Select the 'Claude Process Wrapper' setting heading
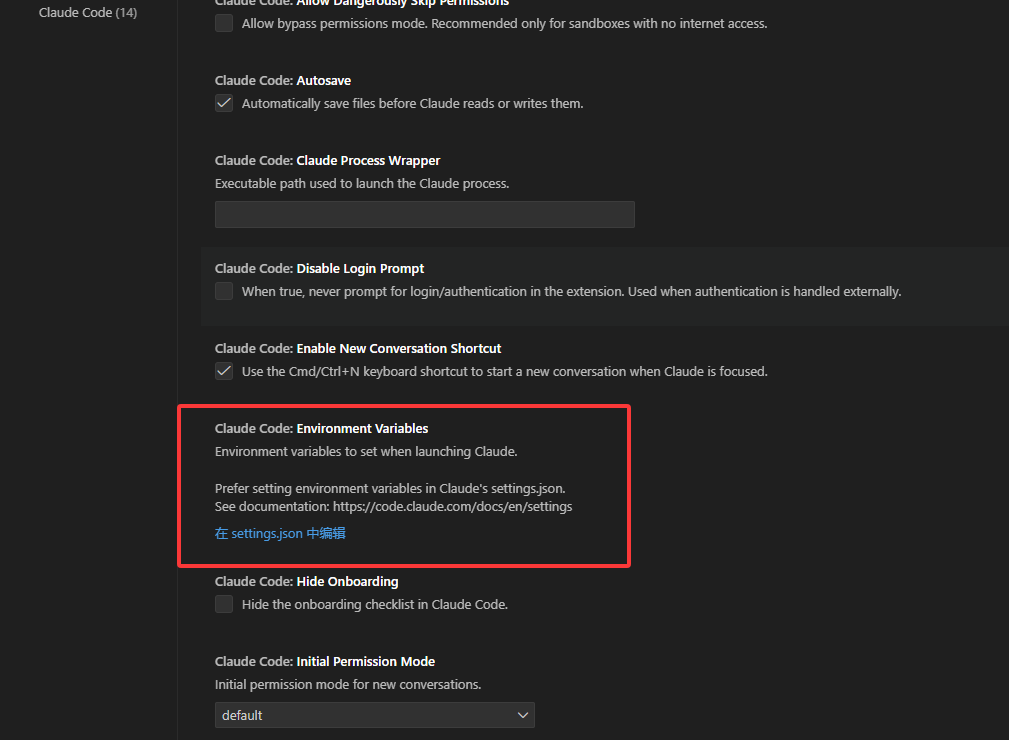This screenshot has width=1009, height=740. 327,160
